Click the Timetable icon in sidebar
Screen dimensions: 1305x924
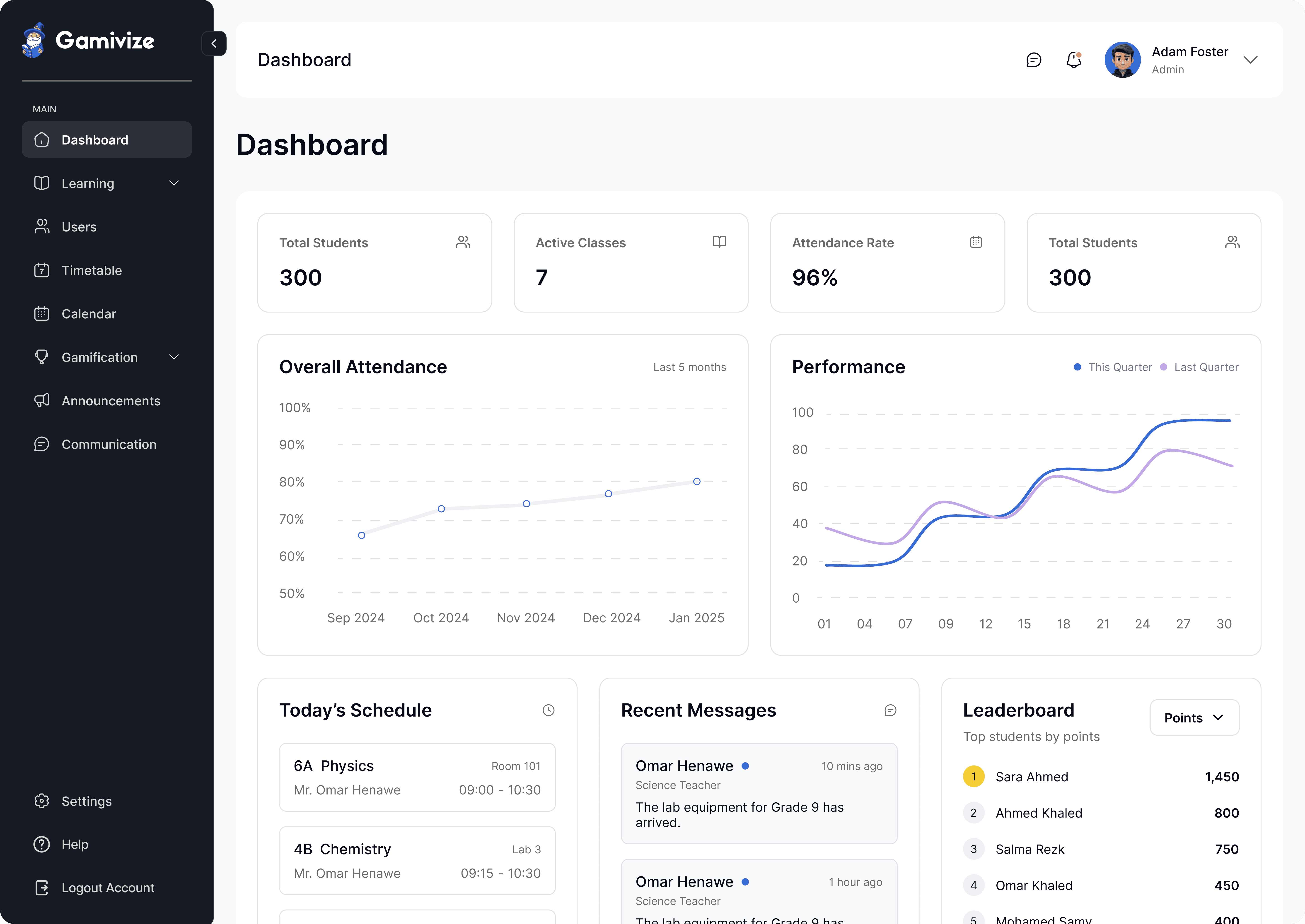click(x=41, y=270)
